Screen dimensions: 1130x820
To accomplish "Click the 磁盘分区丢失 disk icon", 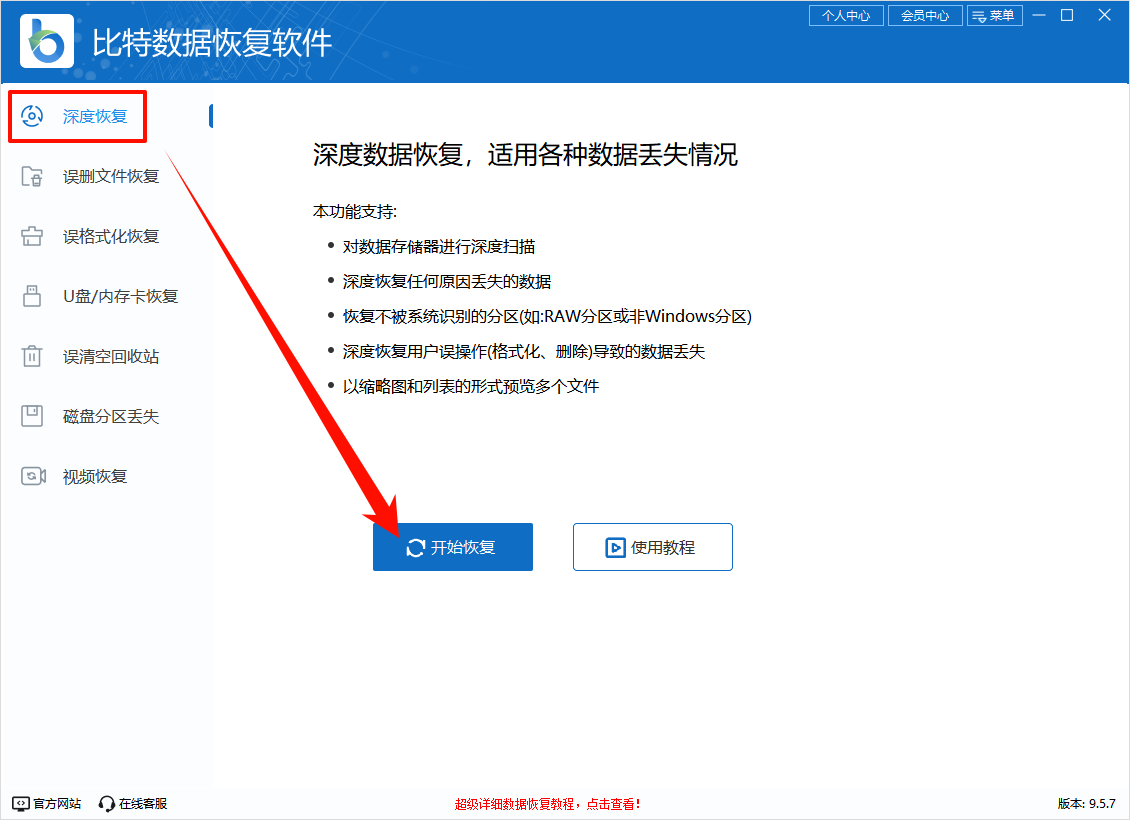I will [32, 416].
